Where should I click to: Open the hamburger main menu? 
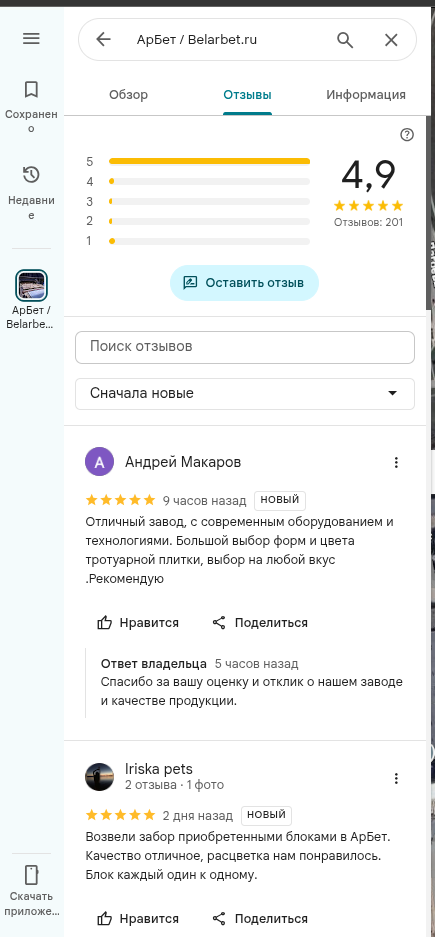[x=31, y=39]
